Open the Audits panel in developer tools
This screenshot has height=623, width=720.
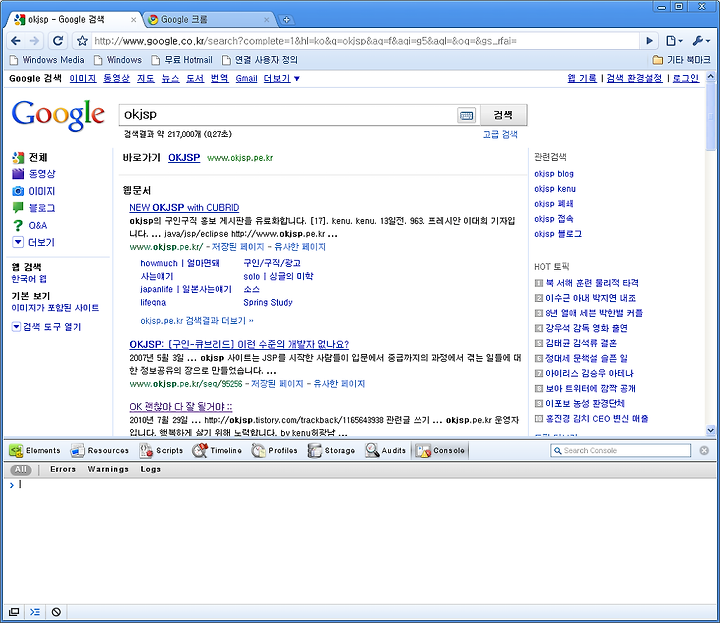(x=386, y=451)
